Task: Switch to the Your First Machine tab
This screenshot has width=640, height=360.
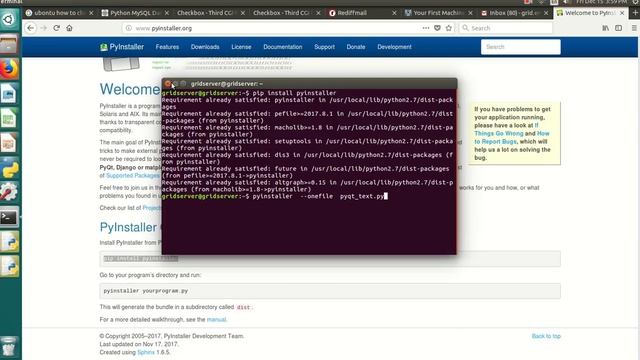Action: click(438, 13)
